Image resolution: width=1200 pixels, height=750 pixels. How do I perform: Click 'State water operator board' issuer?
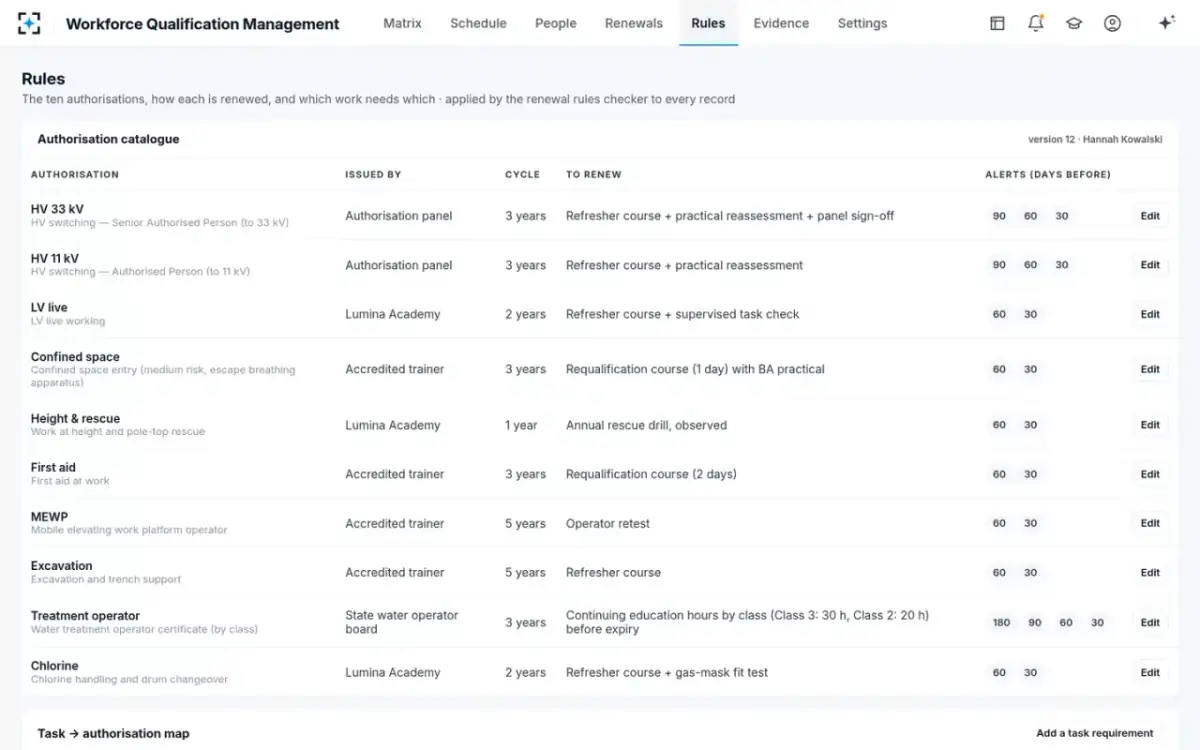pyautogui.click(x=401, y=622)
